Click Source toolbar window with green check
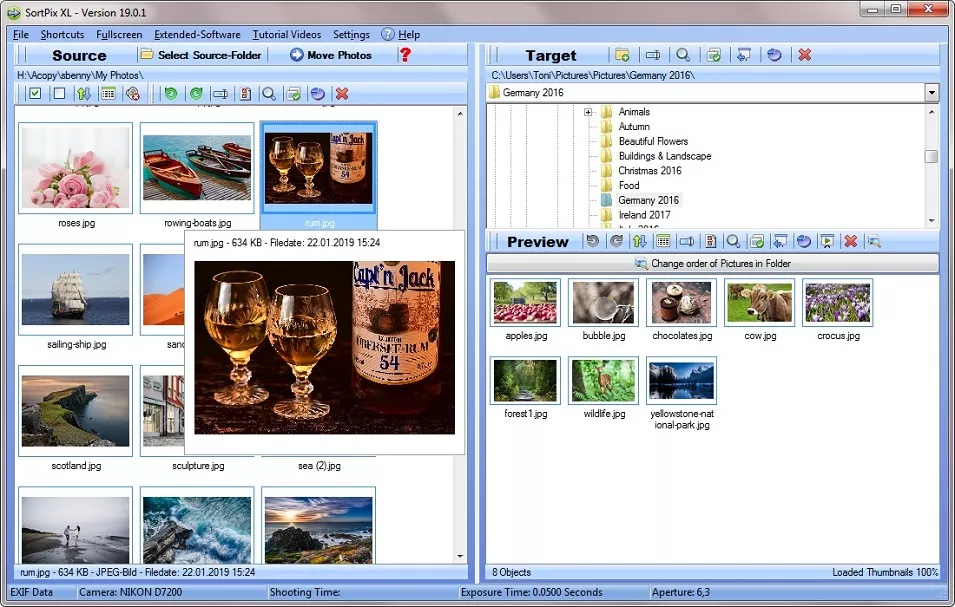The width and height of the screenshot is (955, 607). pyautogui.click(x=294, y=94)
